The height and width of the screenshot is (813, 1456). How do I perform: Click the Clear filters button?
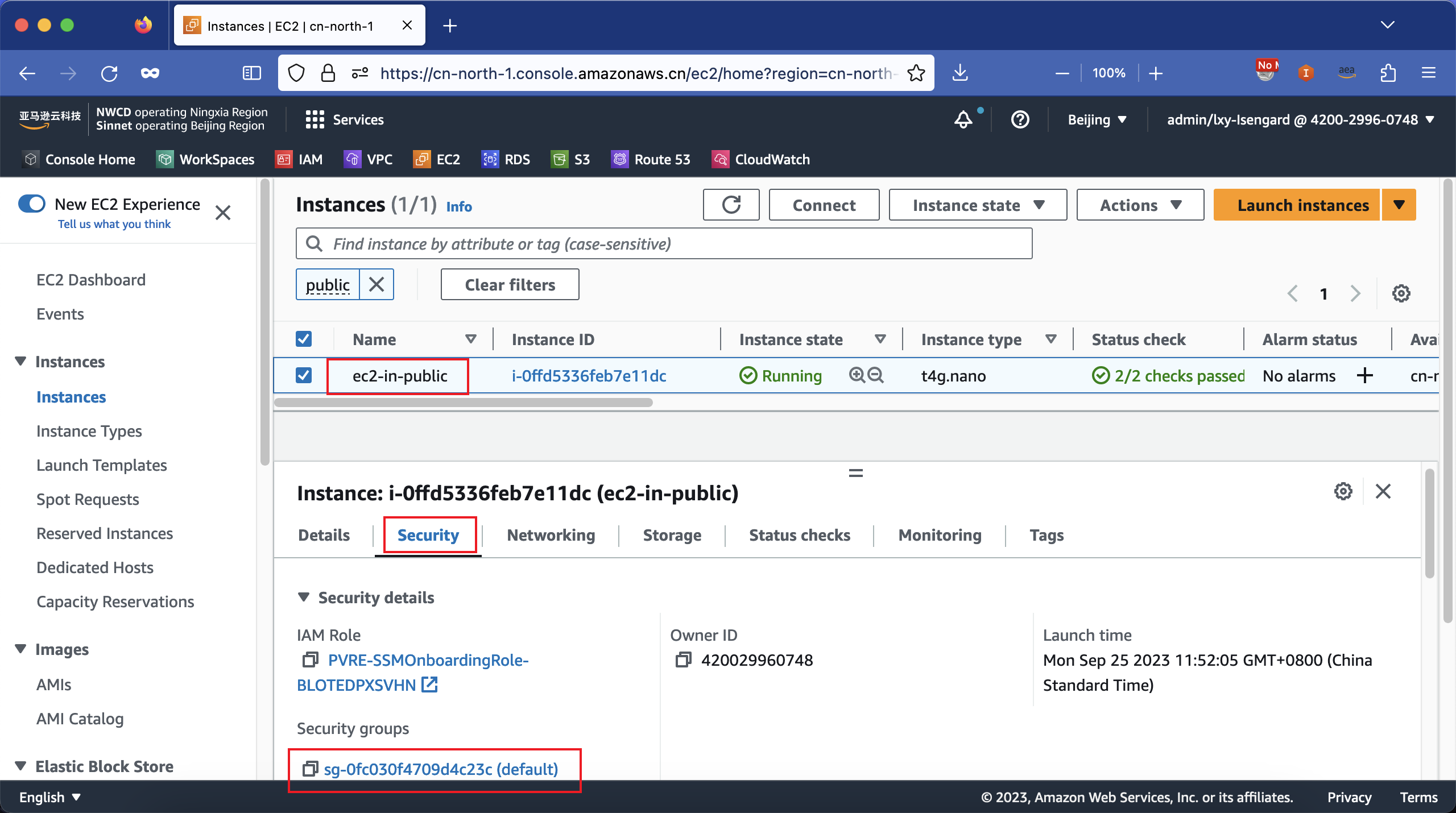pos(510,284)
